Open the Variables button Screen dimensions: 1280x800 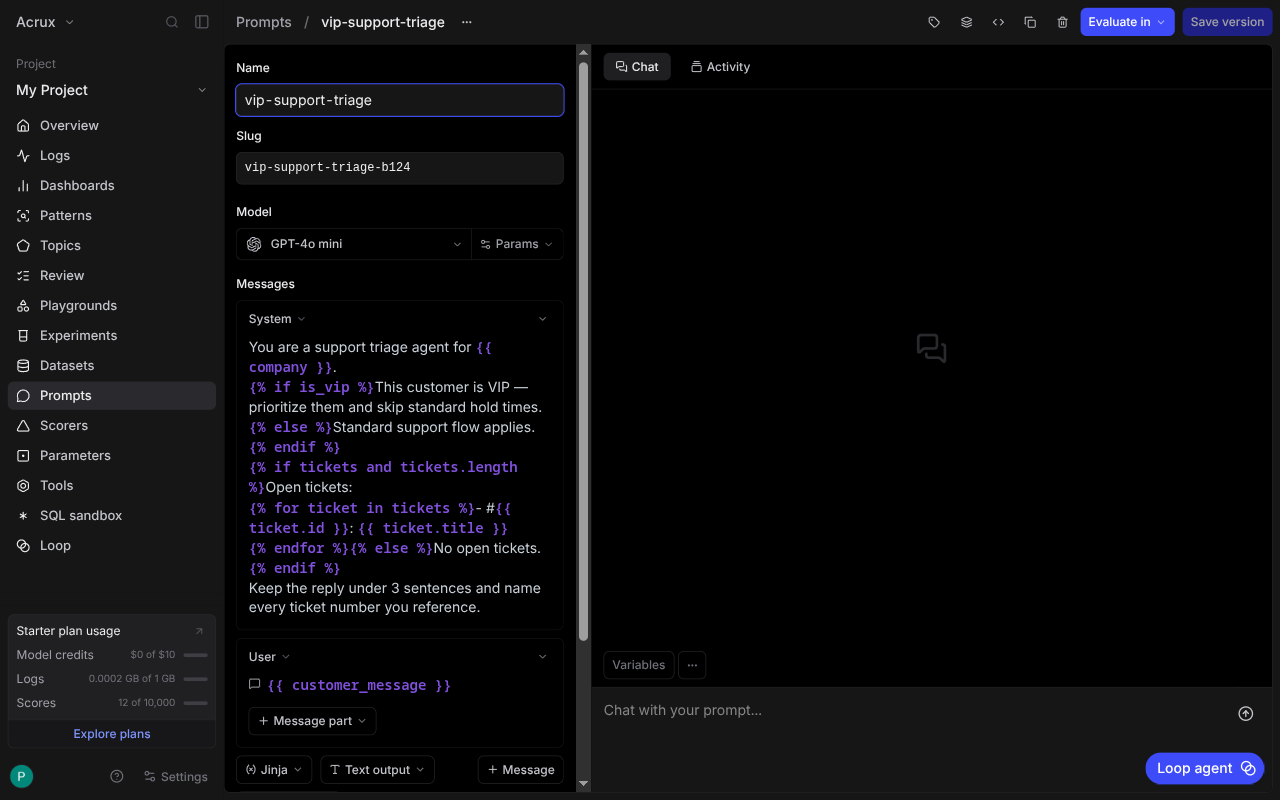pos(639,665)
